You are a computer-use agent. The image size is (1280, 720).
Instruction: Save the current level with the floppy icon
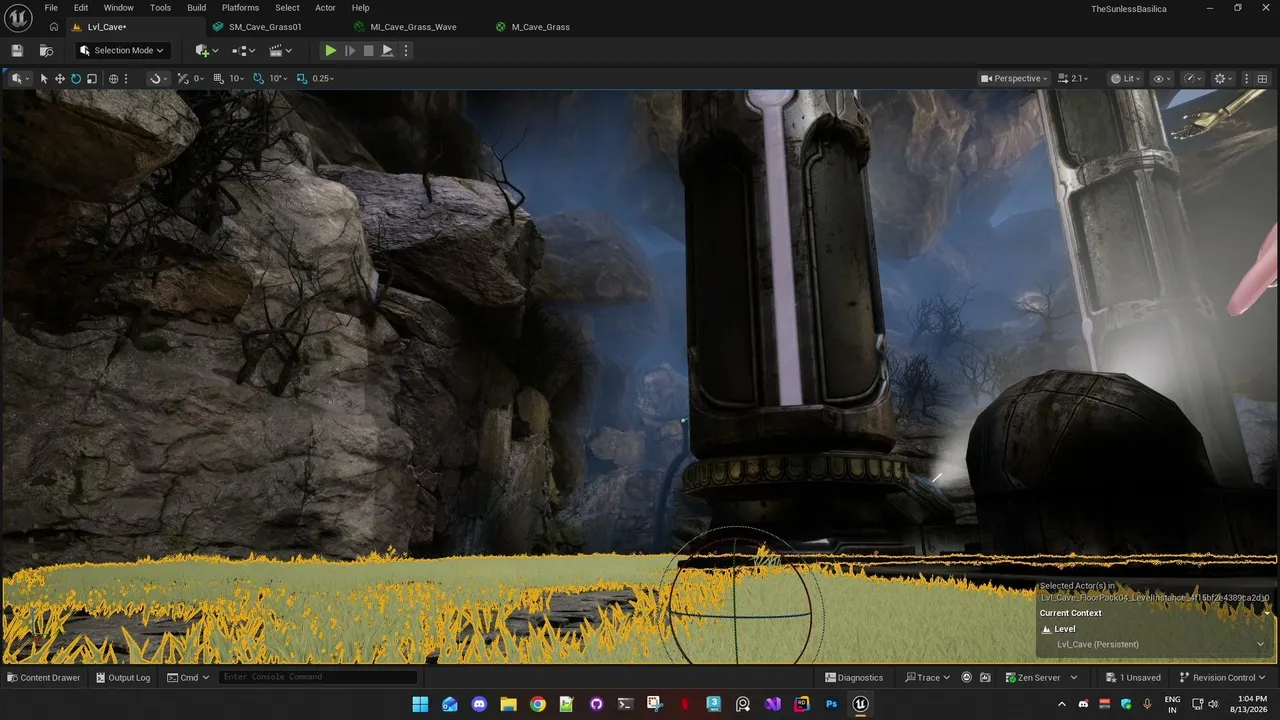(17, 51)
